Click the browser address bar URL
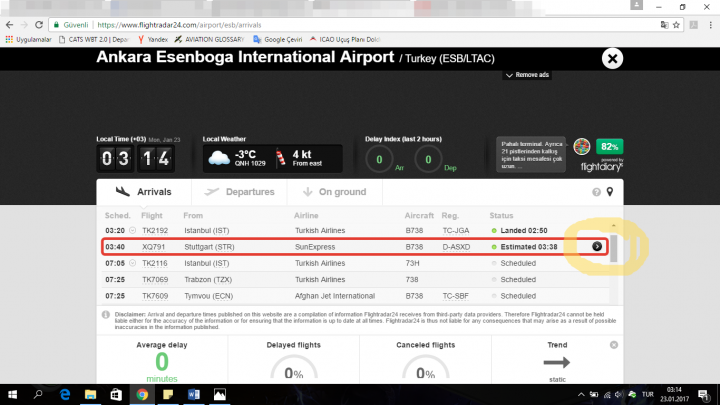This screenshot has width=720, height=405. point(200,25)
